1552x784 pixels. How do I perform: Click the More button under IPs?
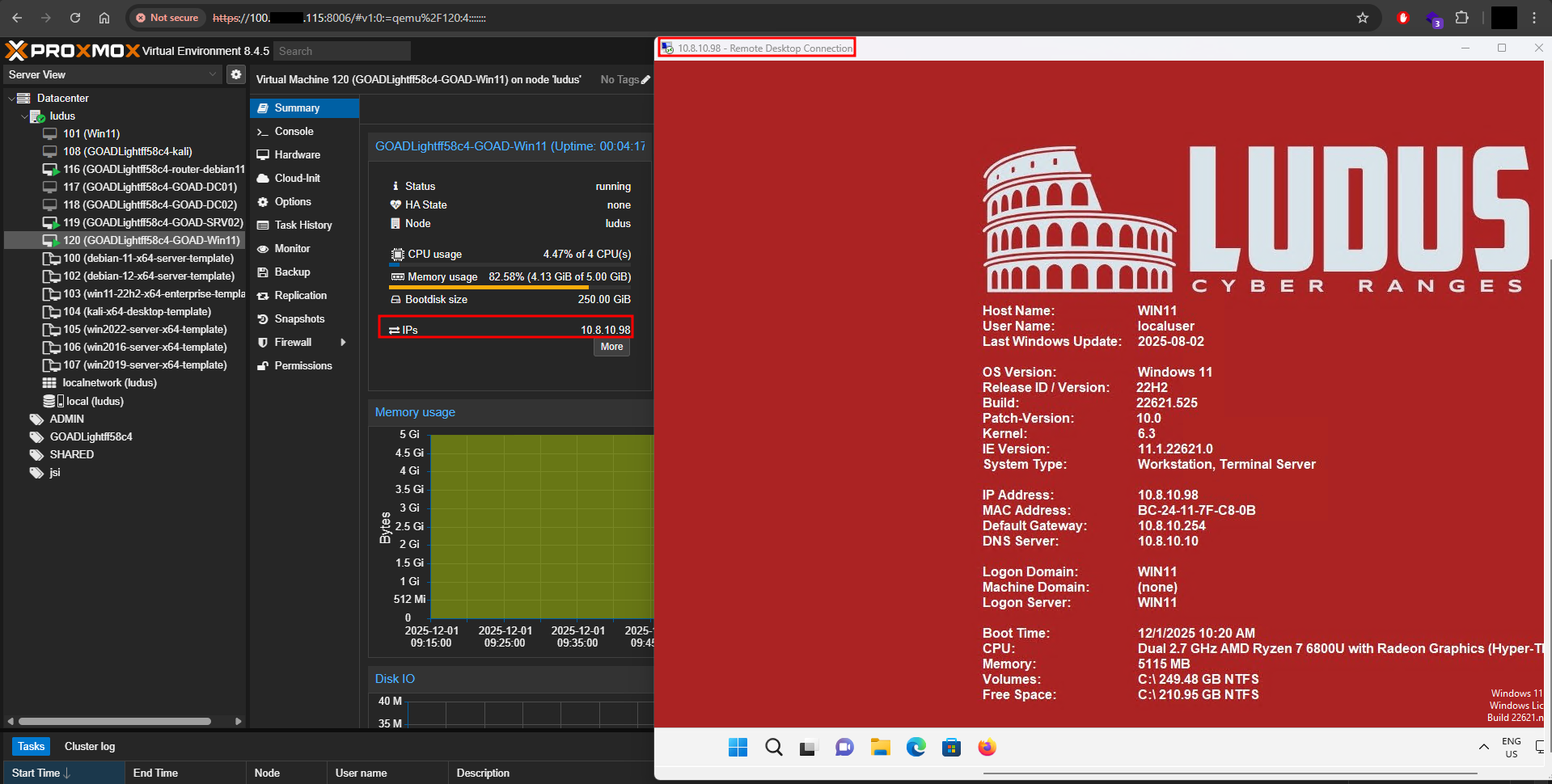coord(611,347)
